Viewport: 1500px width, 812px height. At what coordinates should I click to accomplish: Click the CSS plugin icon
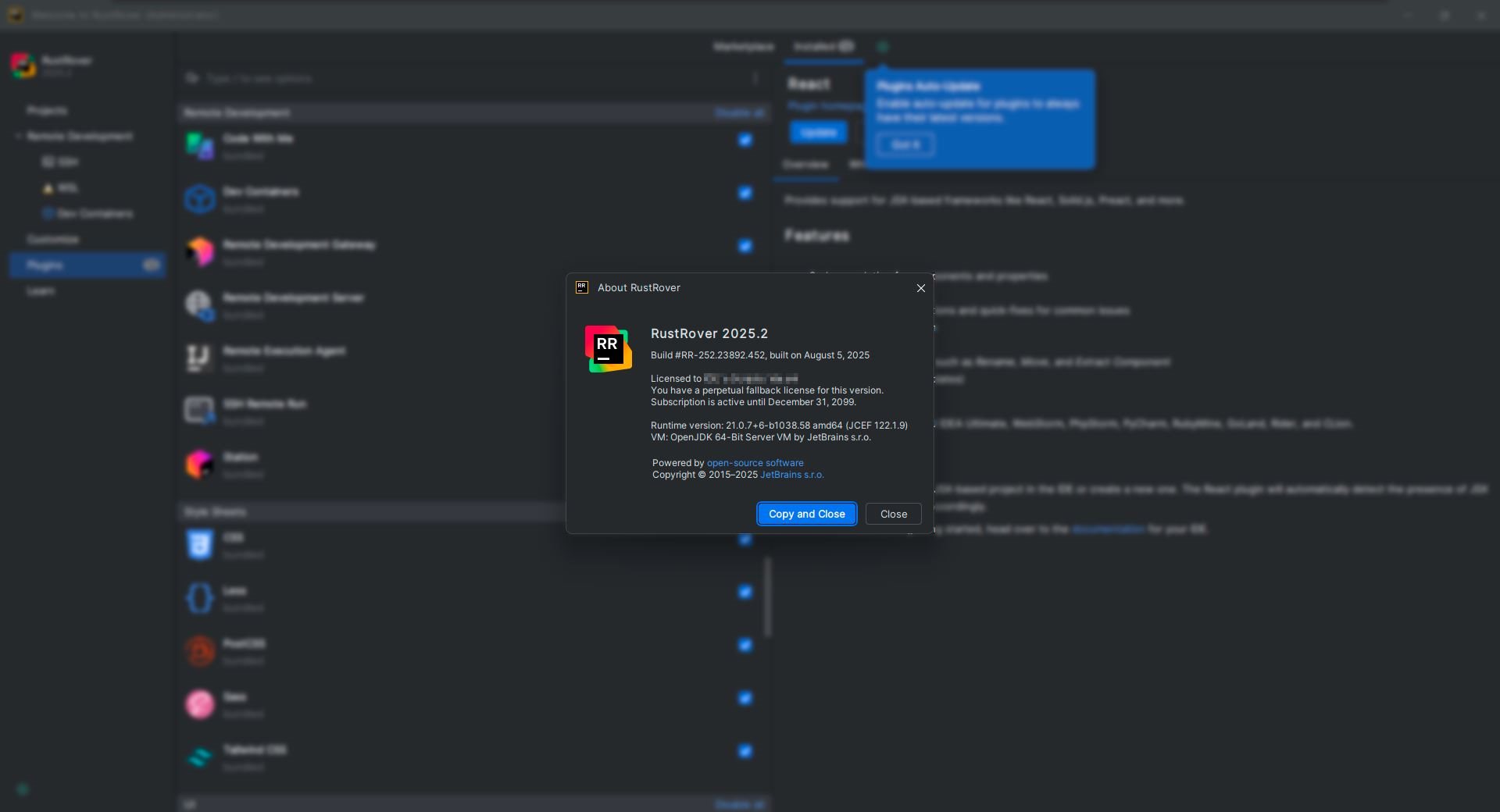[x=199, y=545]
